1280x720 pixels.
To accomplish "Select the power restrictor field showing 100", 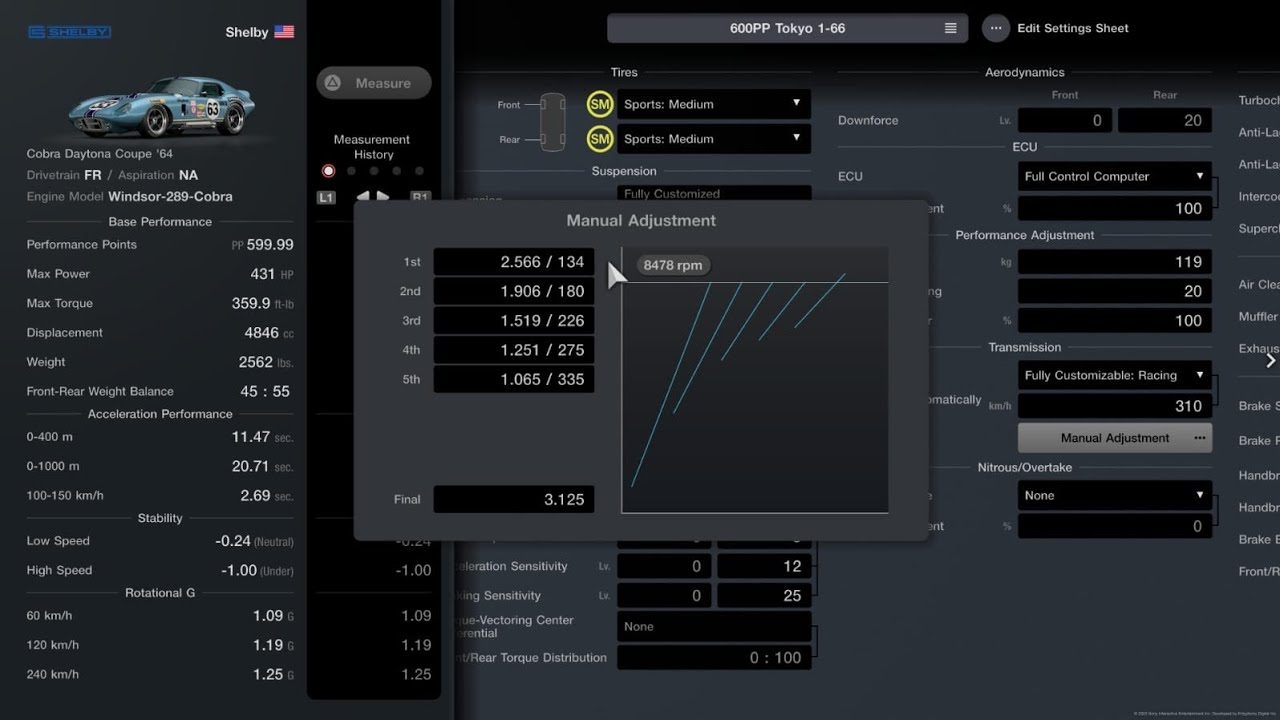I will pos(1115,320).
